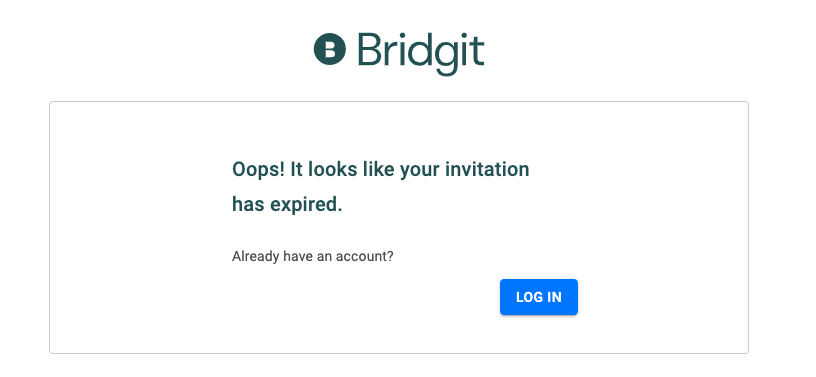This screenshot has width=816, height=377.
Task: Click the white letter B inside the logo
Action: 330,49
